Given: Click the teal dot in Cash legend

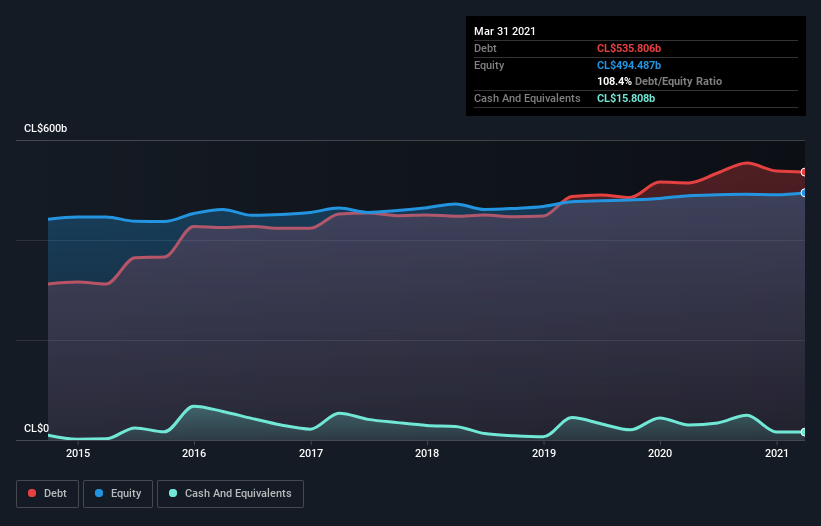Looking at the screenshot, I should pos(173,493).
